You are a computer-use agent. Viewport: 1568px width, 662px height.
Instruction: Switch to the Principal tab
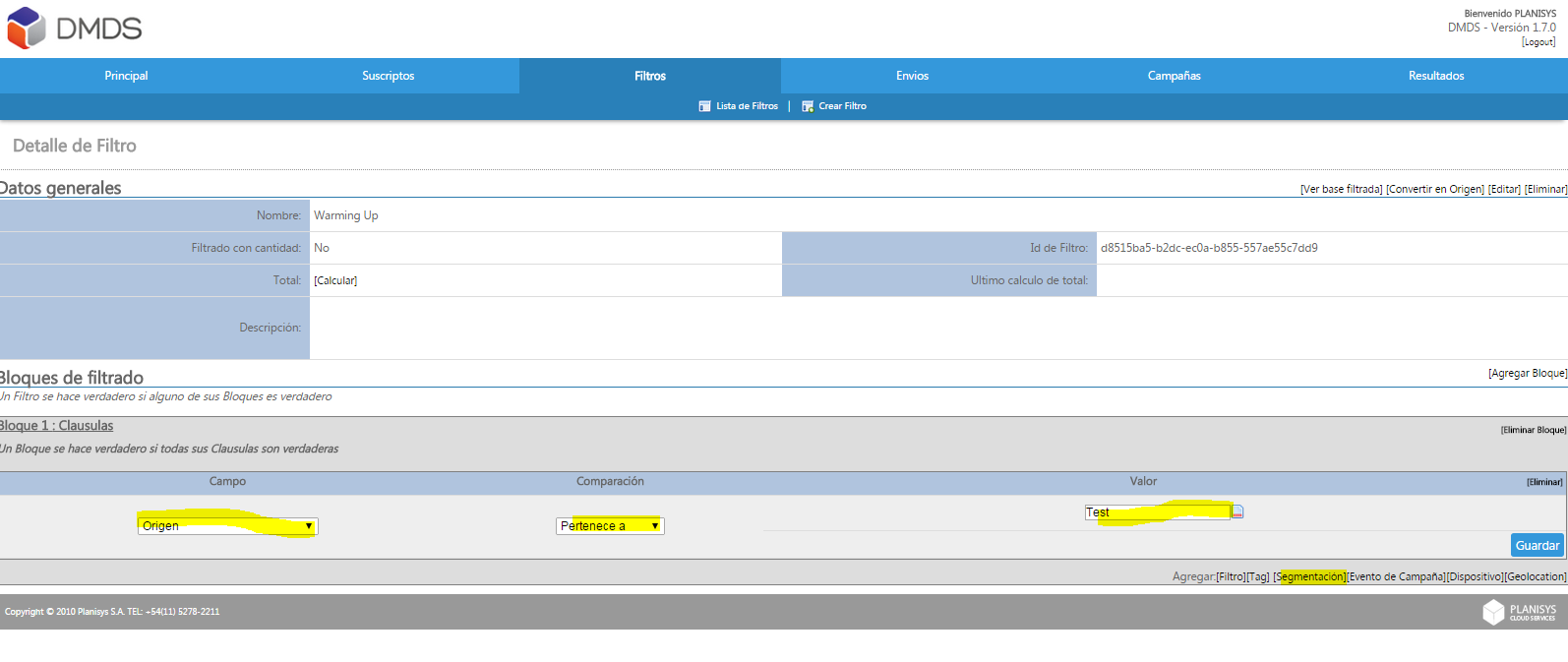(126, 76)
